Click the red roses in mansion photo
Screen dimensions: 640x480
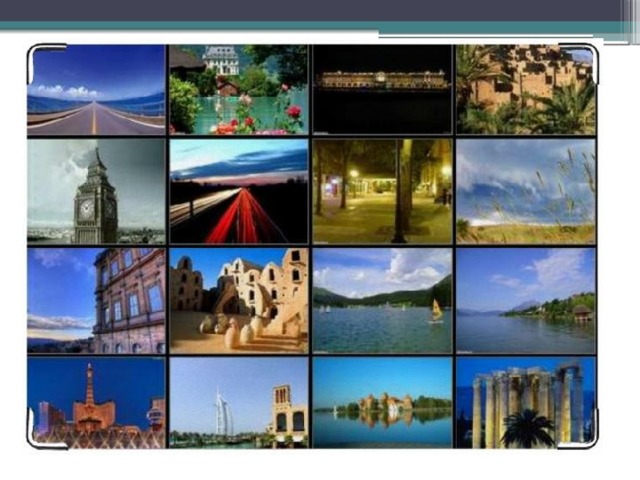click(x=293, y=111)
